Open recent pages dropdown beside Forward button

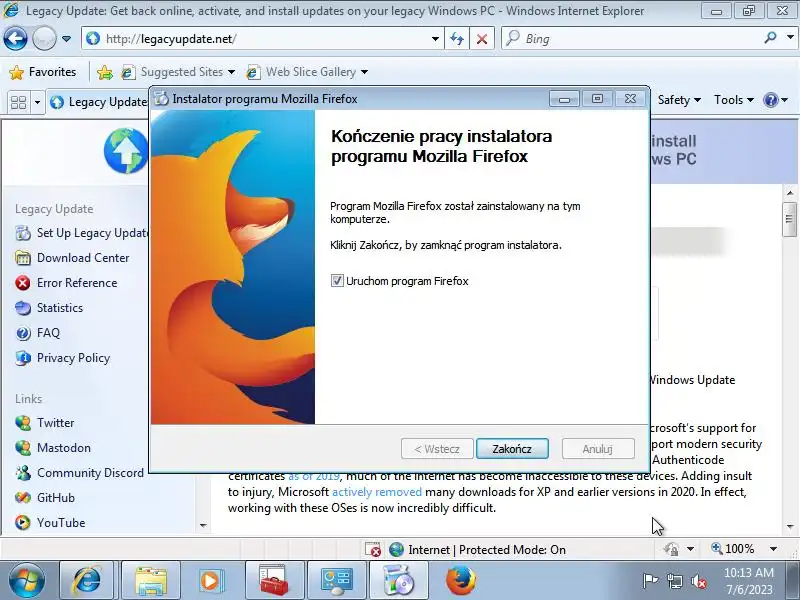point(66,39)
